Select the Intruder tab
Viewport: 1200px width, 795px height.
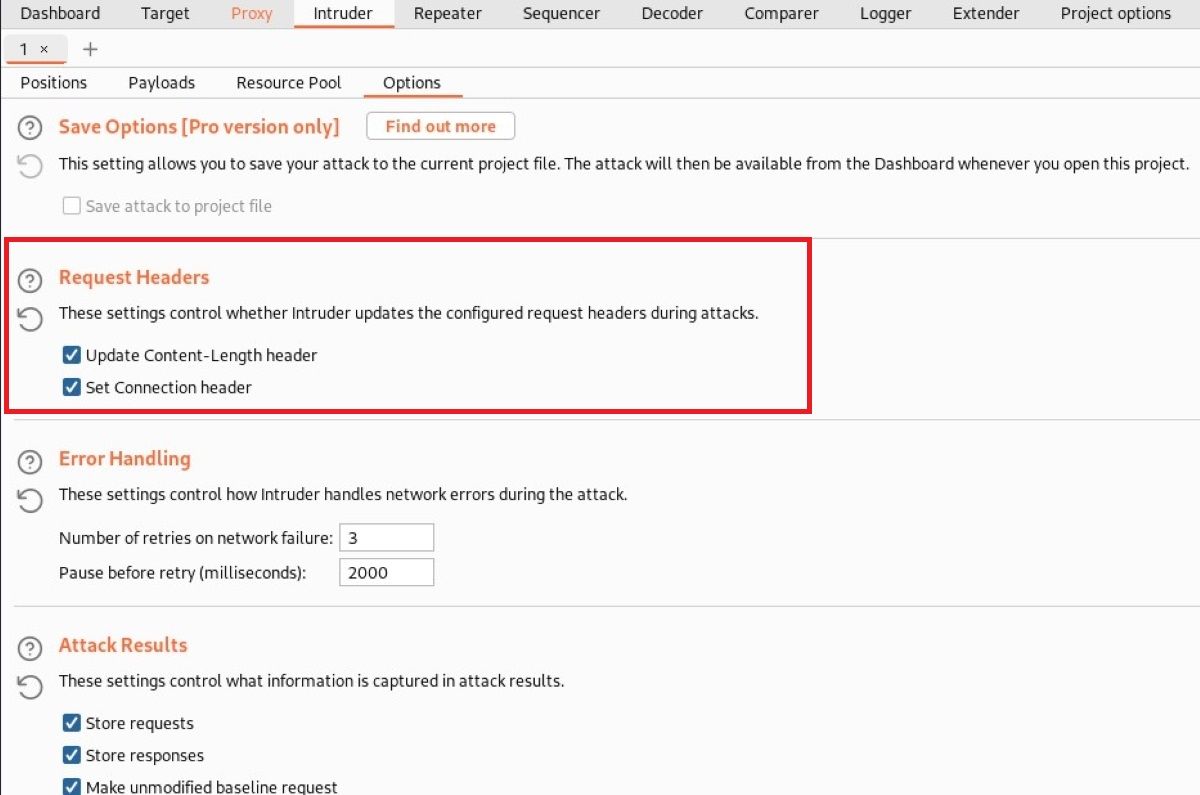[x=343, y=14]
